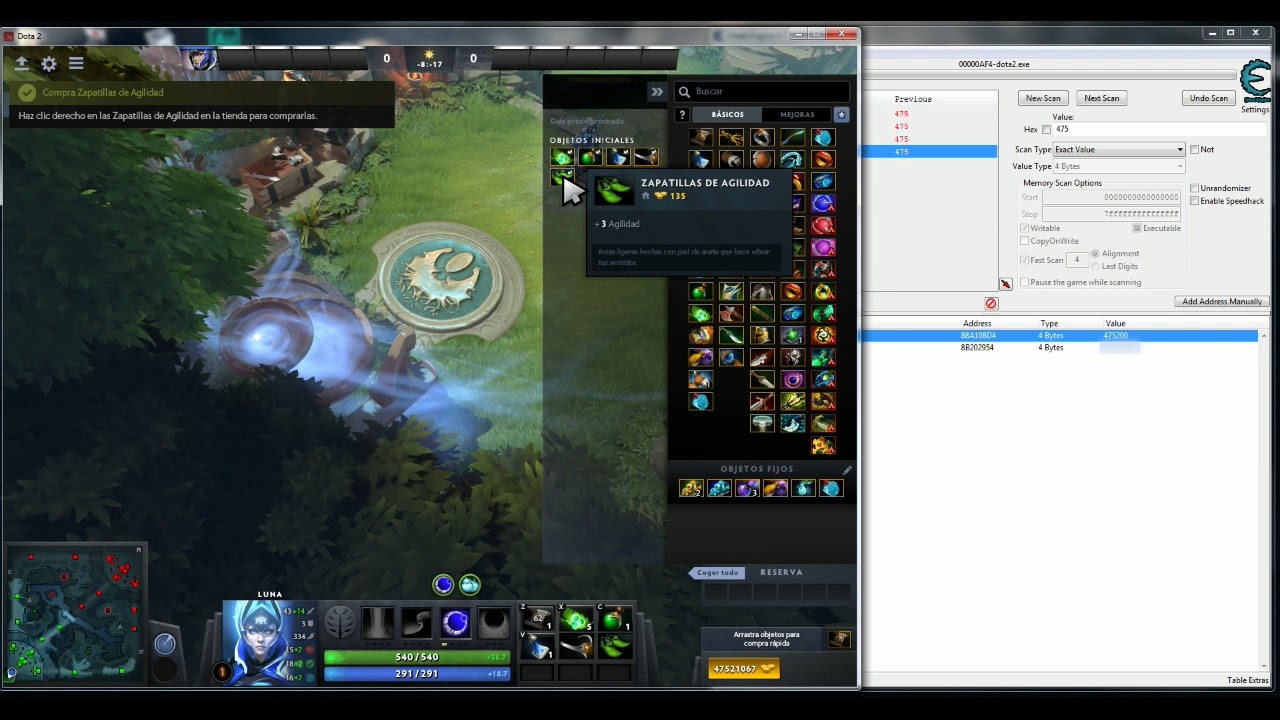Image resolution: width=1280 pixels, height=720 pixels.
Task: Check Pause the game while scanning
Action: [x=1024, y=282]
